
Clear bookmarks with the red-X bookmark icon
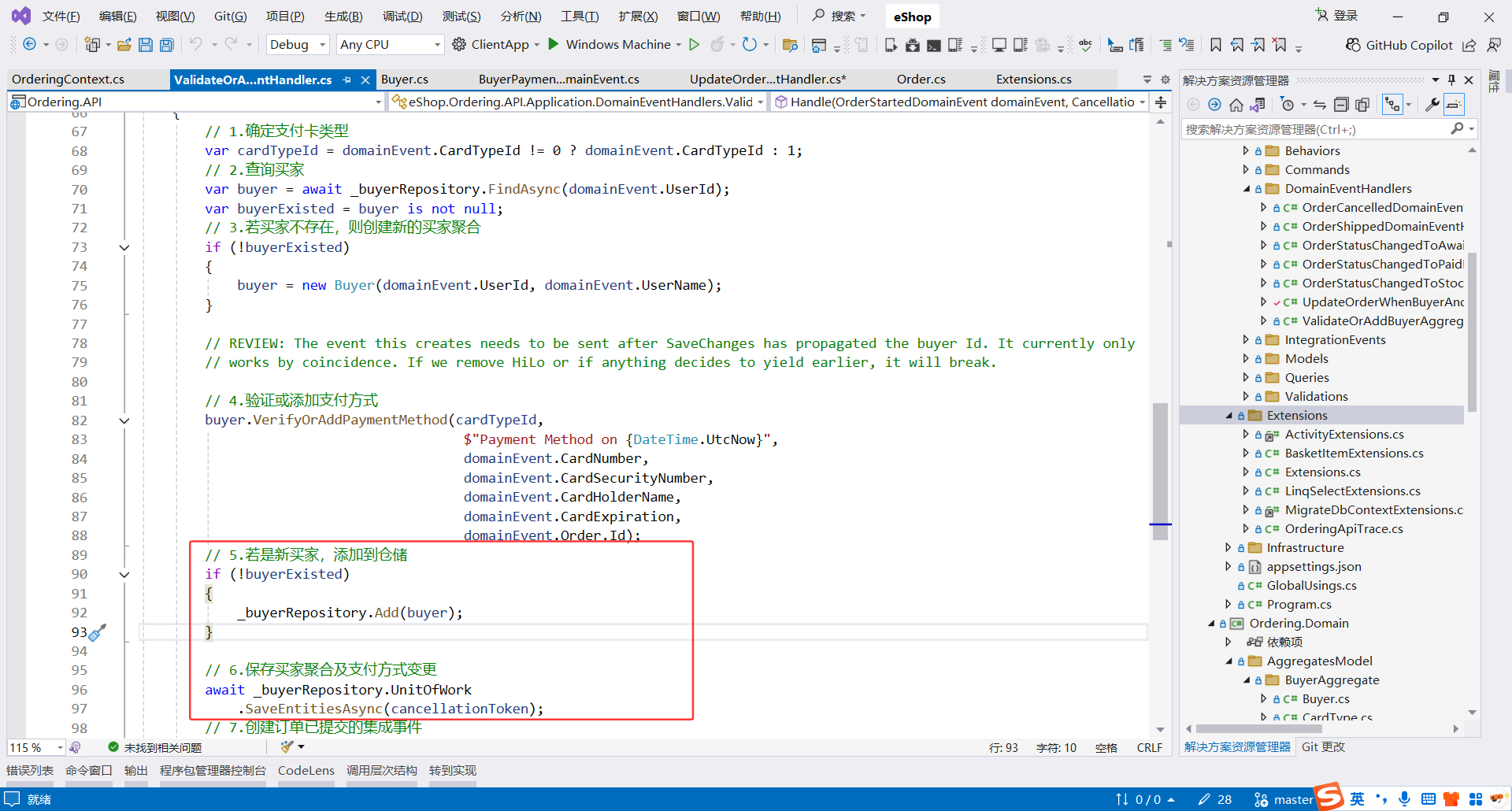pyautogui.click(x=1280, y=45)
